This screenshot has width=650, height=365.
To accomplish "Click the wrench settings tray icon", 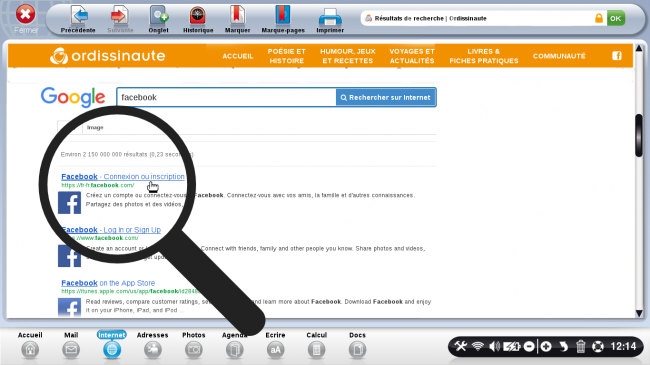I will coord(461,346).
